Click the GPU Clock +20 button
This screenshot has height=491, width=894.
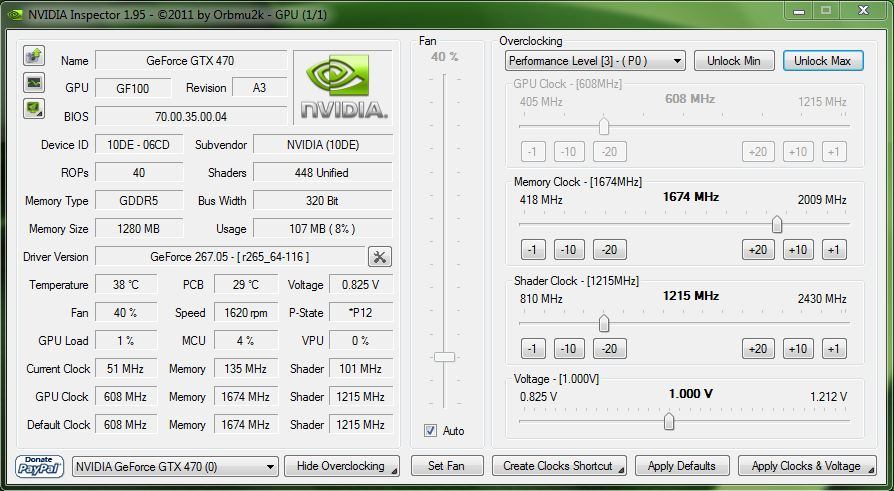pyautogui.click(x=758, y=152)
